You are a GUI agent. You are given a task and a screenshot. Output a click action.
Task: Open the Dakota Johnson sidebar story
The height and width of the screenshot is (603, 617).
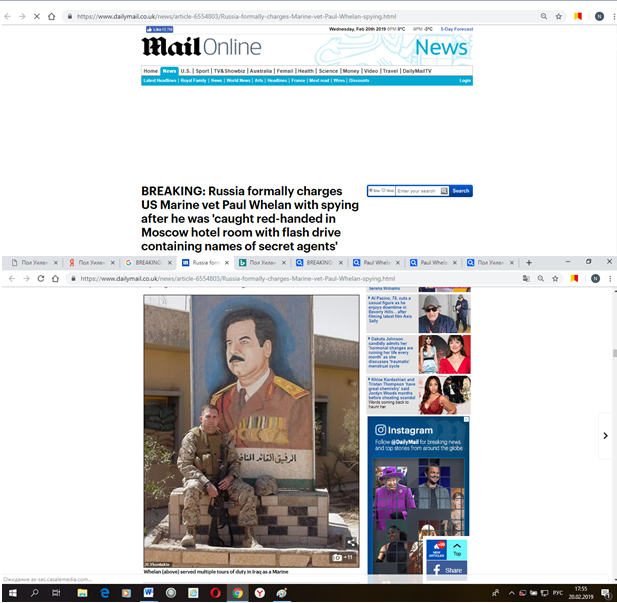tap(419, 355)
